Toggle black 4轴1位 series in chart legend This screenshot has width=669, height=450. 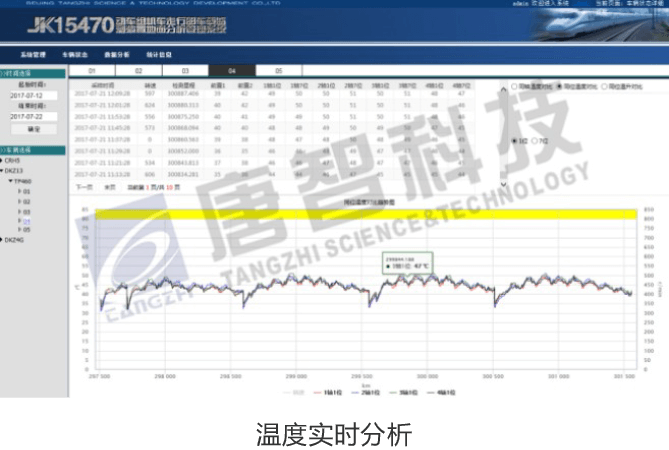[441, 392]
